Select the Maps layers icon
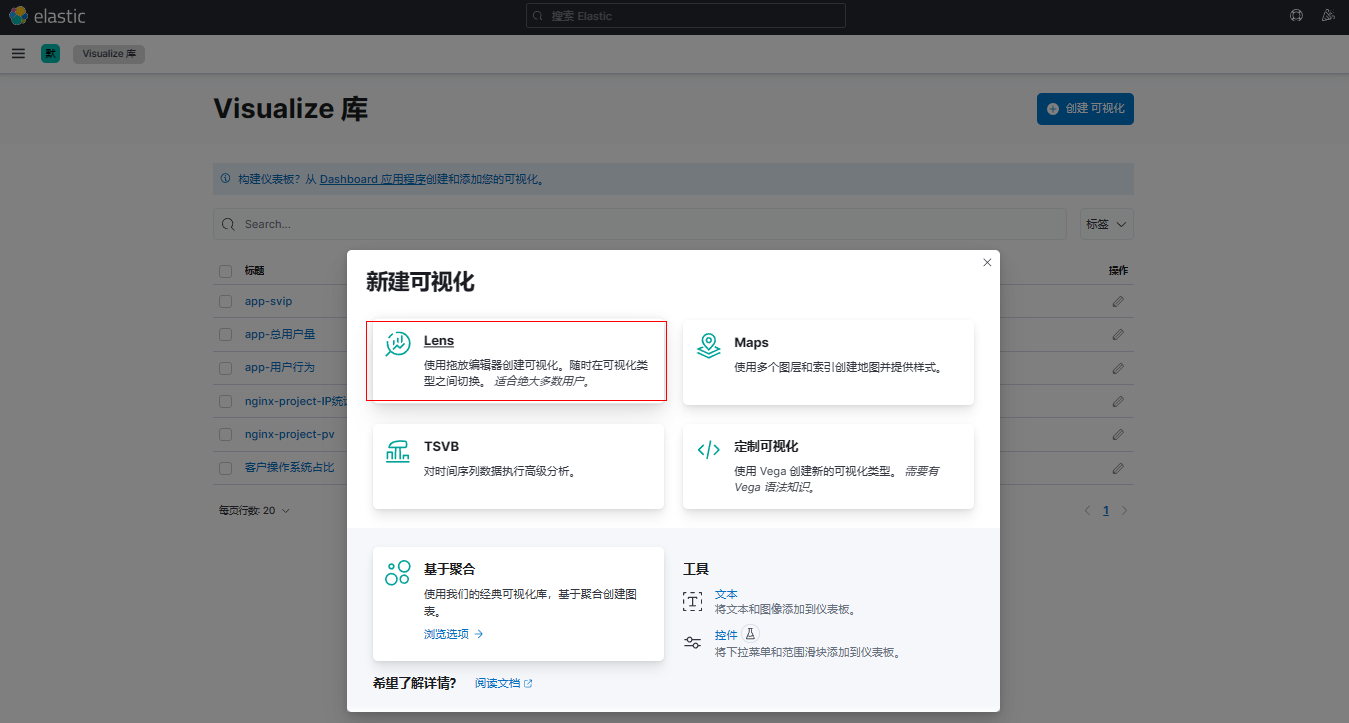The image size is (1349, 723). pyautogui.click(x=708, y=345)
